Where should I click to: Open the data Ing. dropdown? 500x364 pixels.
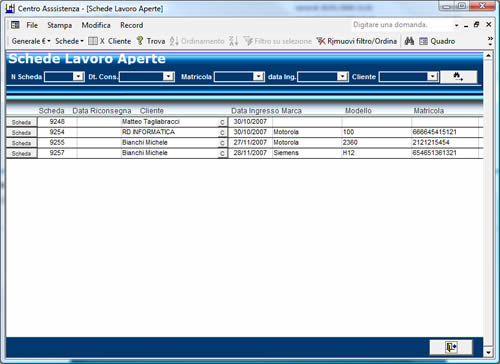[x=342, y=77]
